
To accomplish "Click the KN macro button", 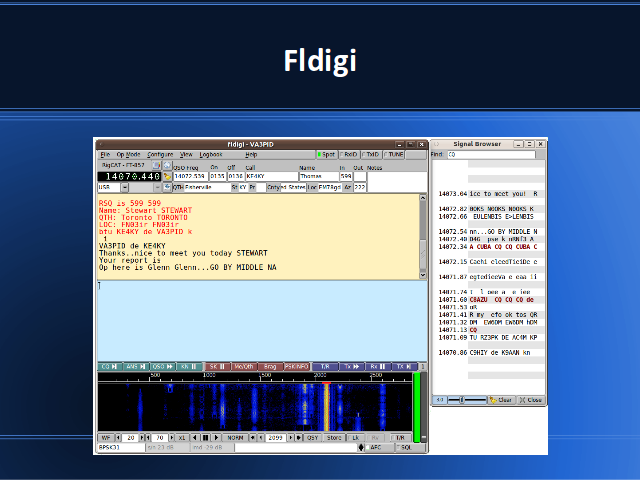I will 189,367.
